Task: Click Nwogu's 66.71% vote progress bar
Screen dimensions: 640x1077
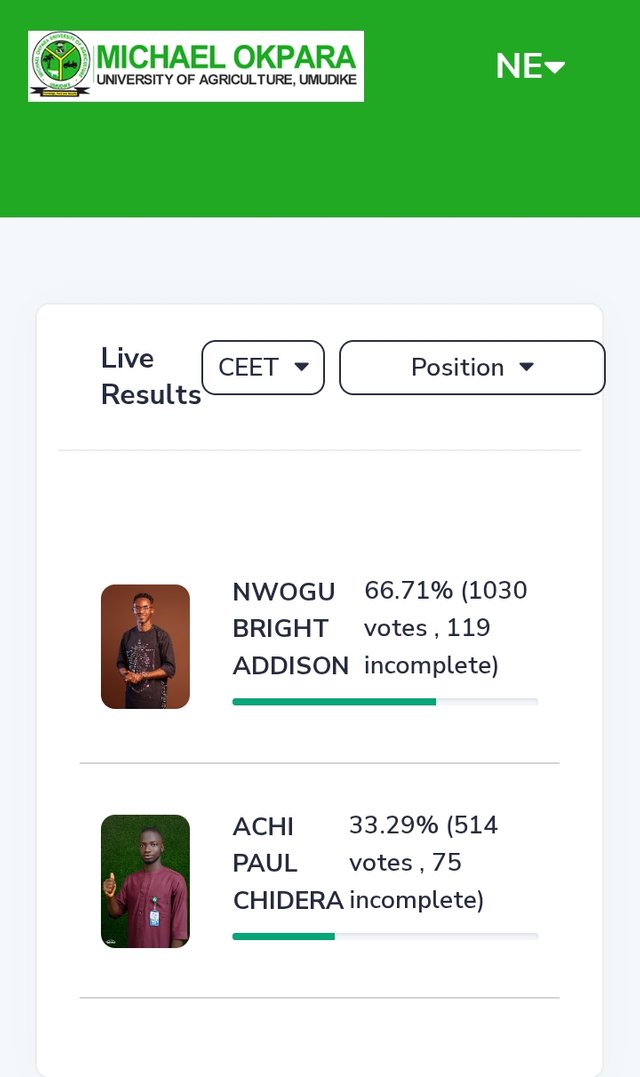Action: point(385,702)
